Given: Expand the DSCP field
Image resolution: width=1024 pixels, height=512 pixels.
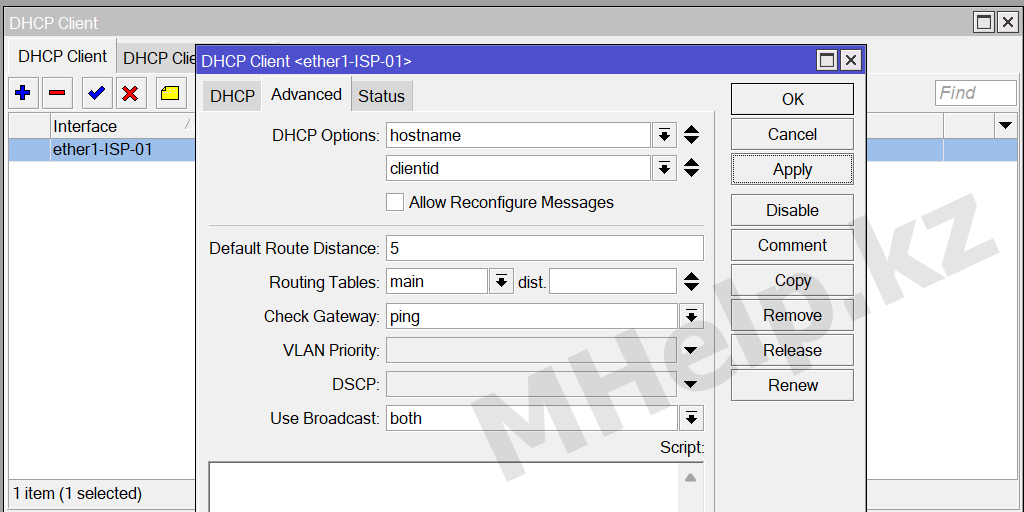Looking at the screenshot, I should tap(690, 385).
